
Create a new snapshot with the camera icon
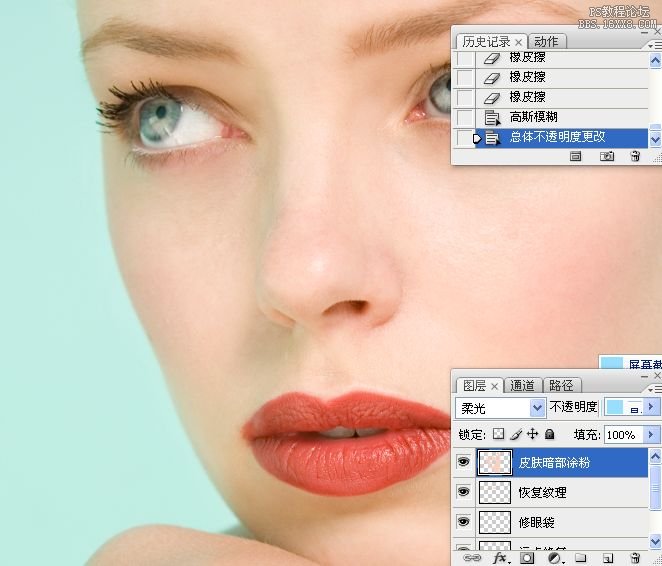pyautogui.click(x=607, y=157)
